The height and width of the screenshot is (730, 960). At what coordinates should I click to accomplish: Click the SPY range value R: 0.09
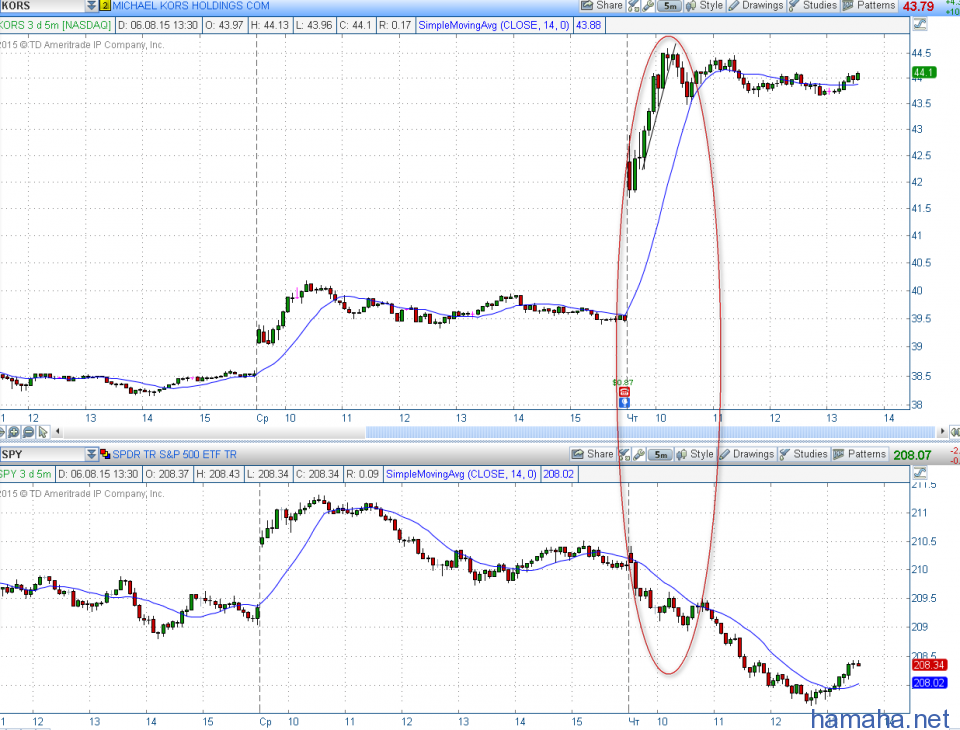pyautogui.click(x=362, y=474)
